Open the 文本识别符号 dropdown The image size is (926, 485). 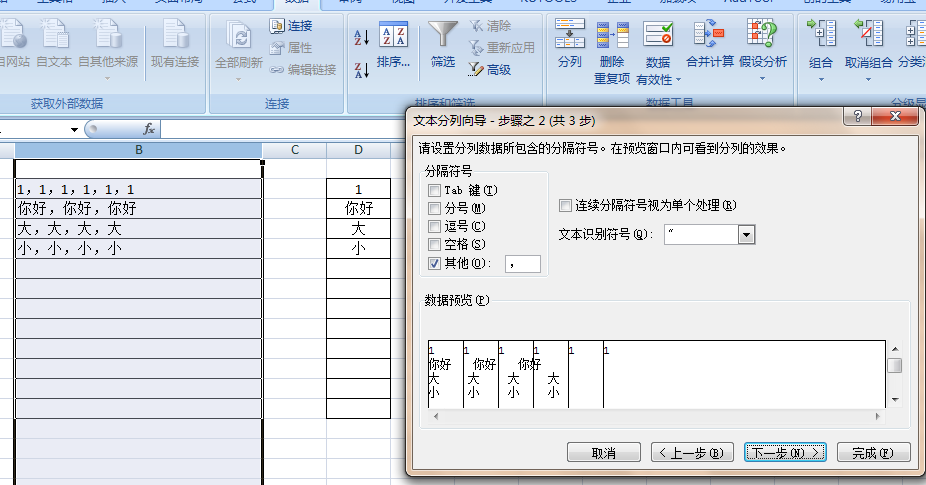pyautogui.click(x=746, y=235)
